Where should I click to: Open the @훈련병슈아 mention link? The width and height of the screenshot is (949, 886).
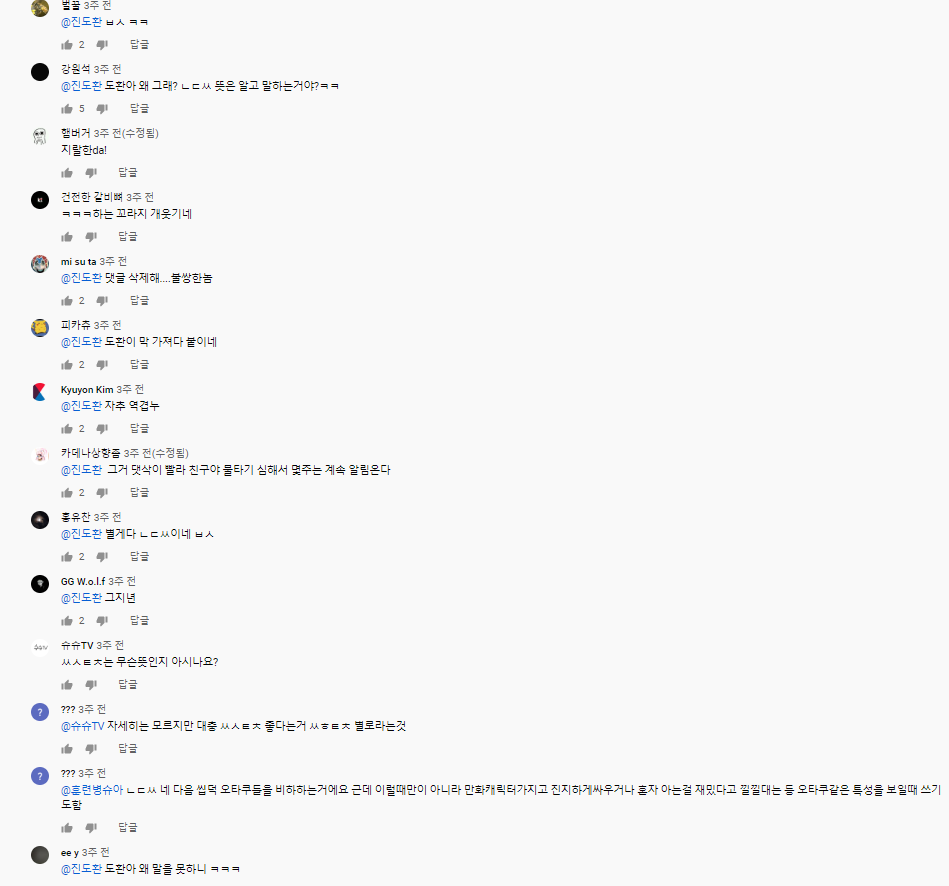click(92, 790)
